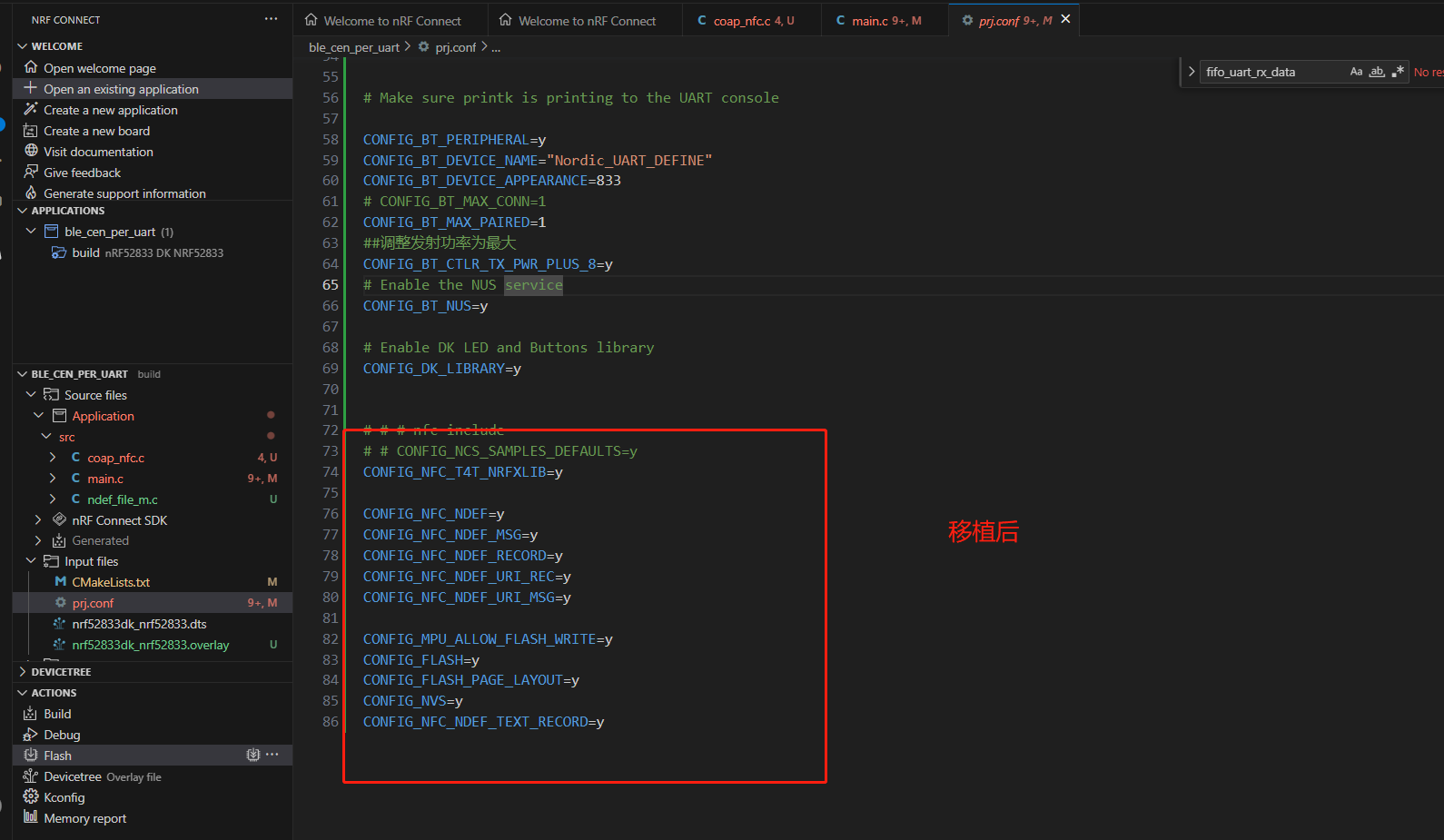Click the Debug bug-and-play icon
This screenshot has width=1444, height=840.
(x=31, y=735)
